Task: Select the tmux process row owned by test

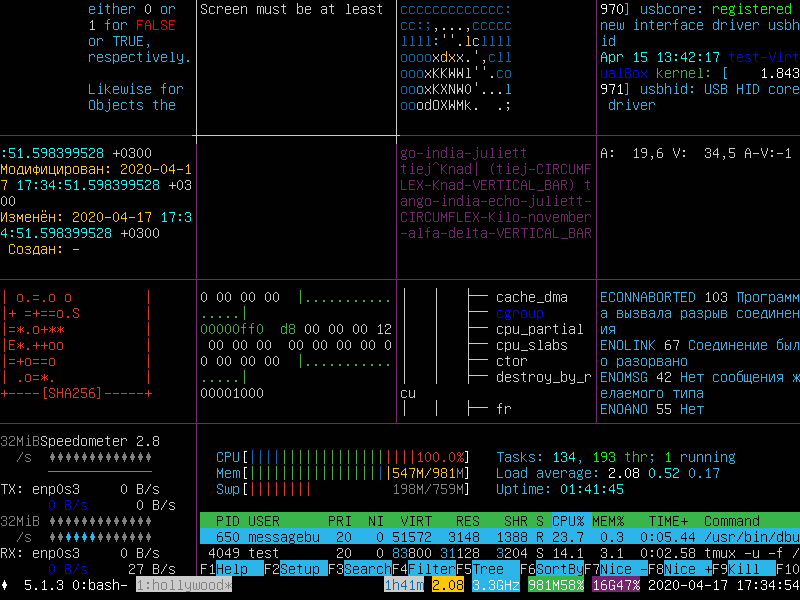Action: (x=500, y=552)
